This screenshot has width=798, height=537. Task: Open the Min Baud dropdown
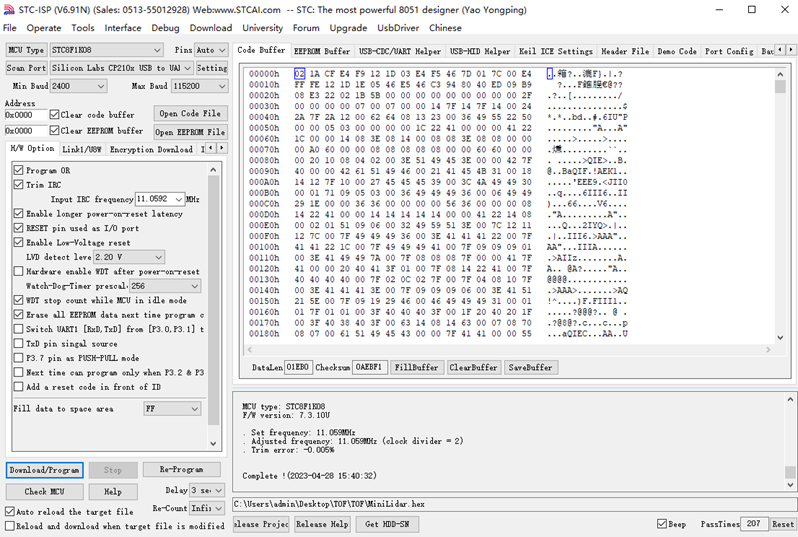click(78, 86)
